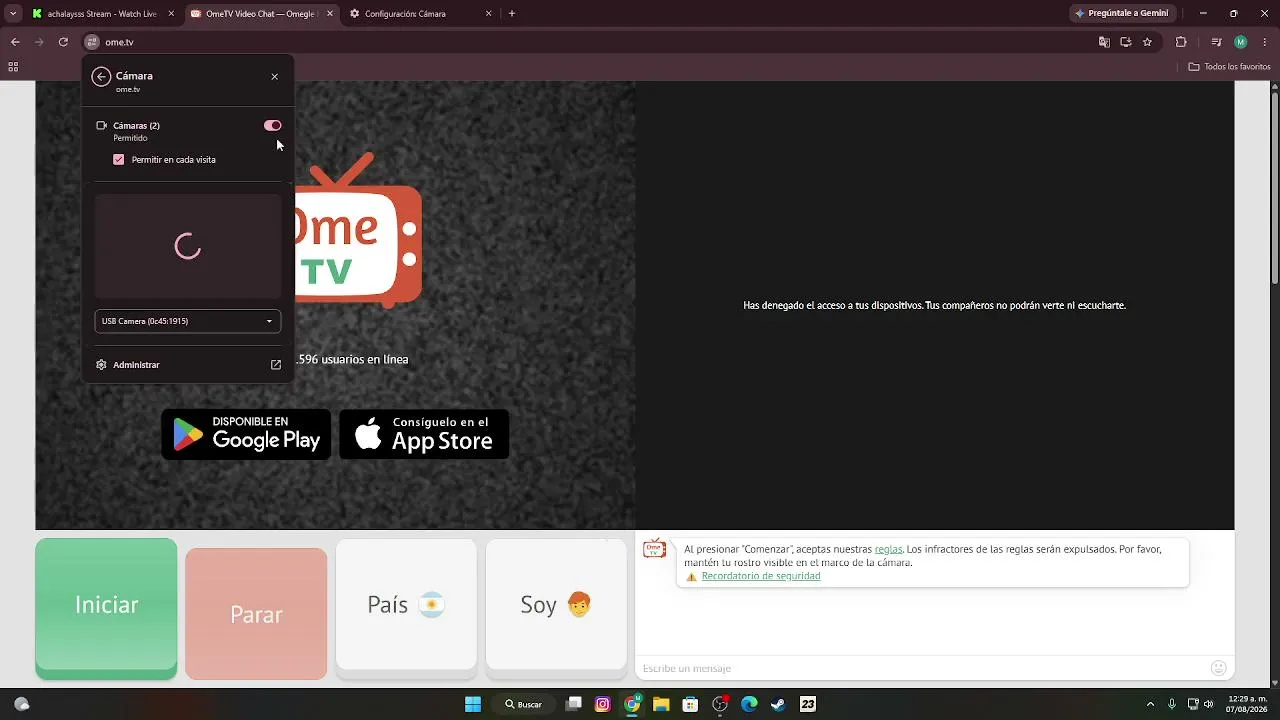Close the Cámara site settings popup

tap(275, 77)
